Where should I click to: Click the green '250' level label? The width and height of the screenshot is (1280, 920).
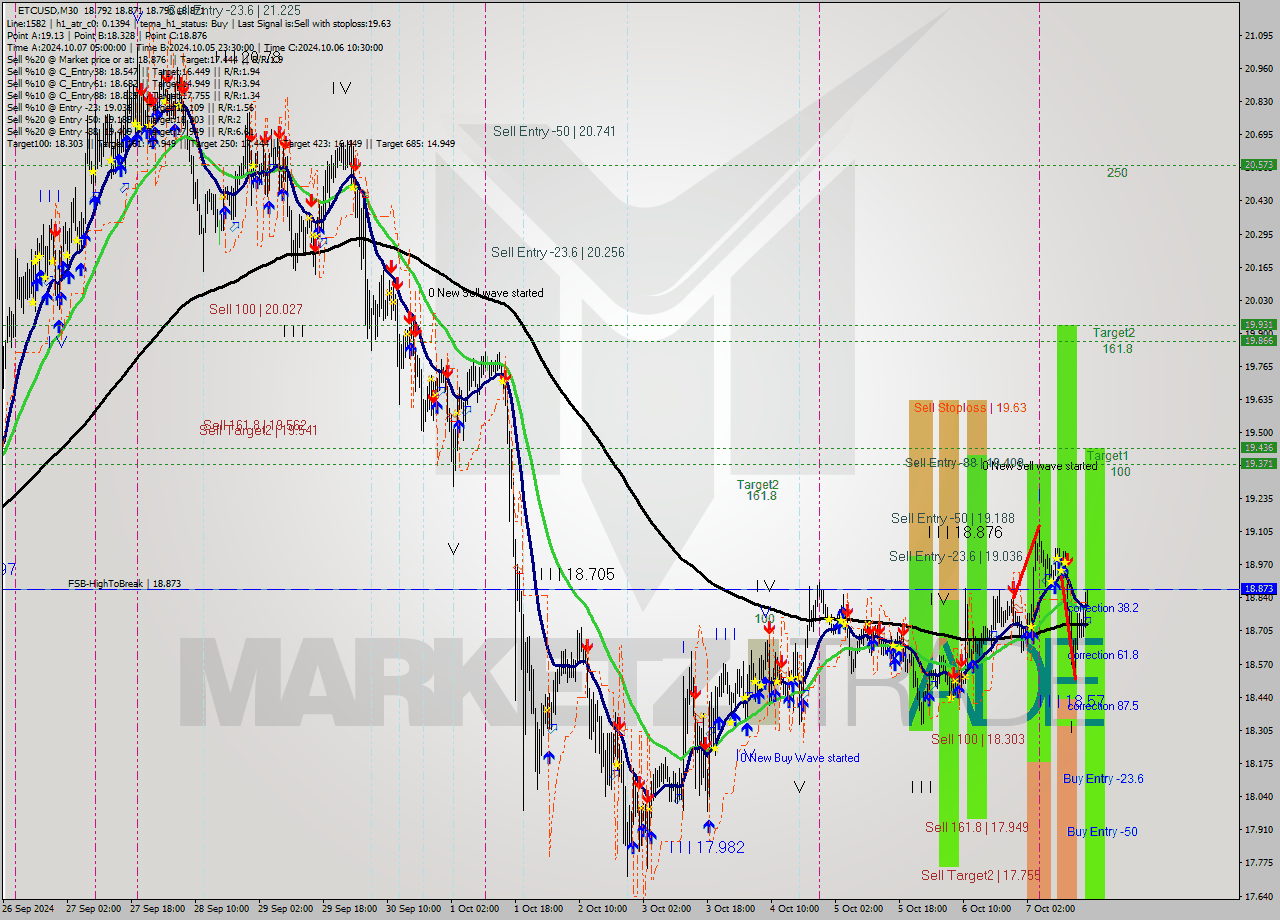pyautogui.click(x=1117, y=172)
